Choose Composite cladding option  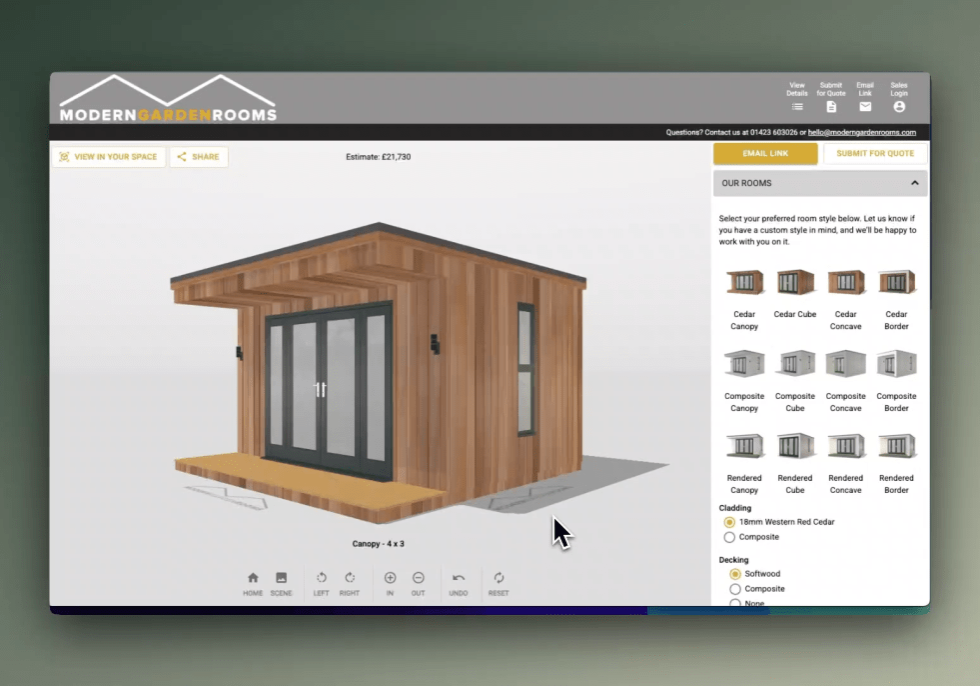[730, 537]
